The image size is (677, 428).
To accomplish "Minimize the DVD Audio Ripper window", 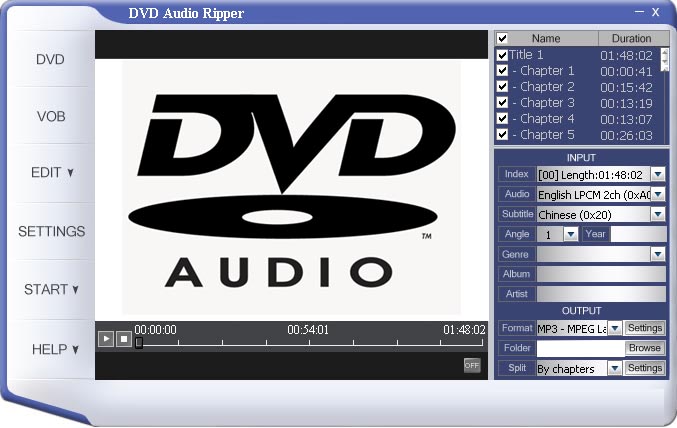I will coord(639,12).
